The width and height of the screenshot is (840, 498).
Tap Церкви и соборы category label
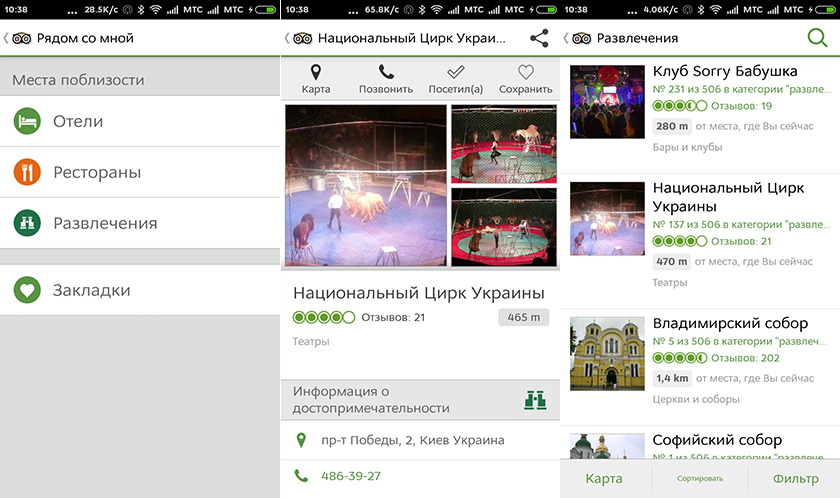[696, 399]
